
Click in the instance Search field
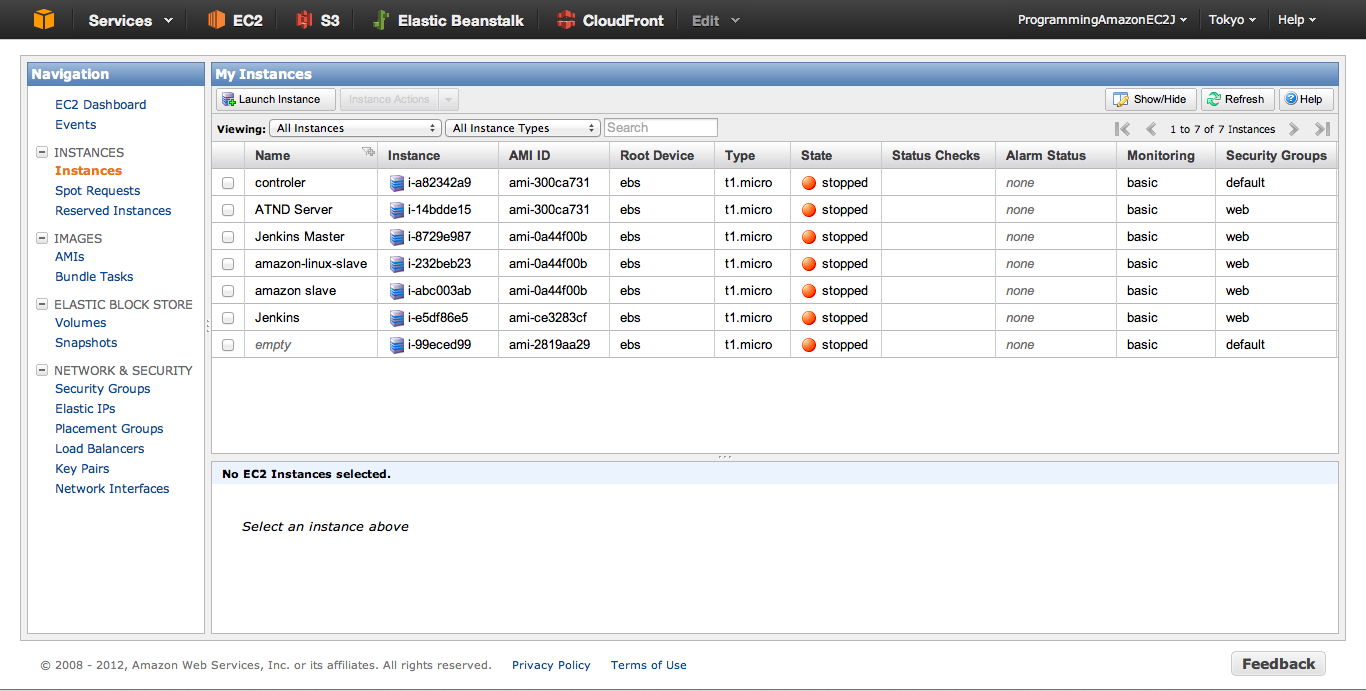pyautogui.click(x=660, y=128)
